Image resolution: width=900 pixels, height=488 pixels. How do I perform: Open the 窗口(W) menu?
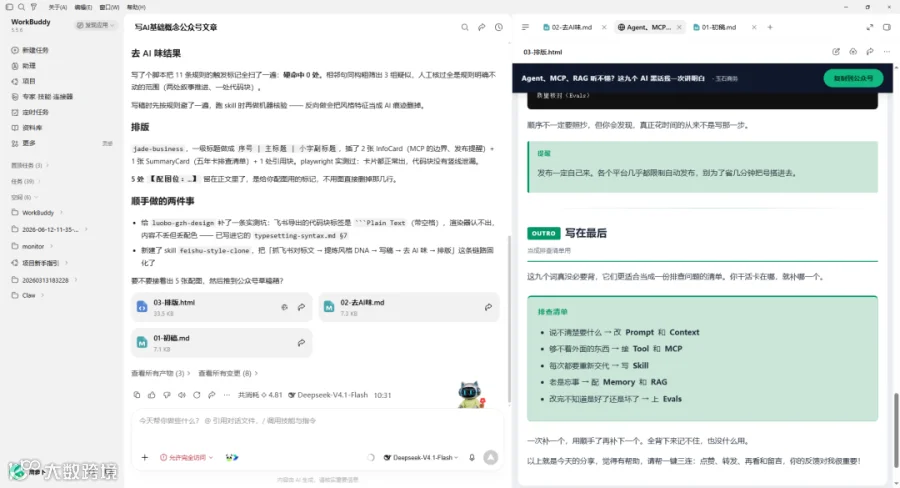pos(109,7)
